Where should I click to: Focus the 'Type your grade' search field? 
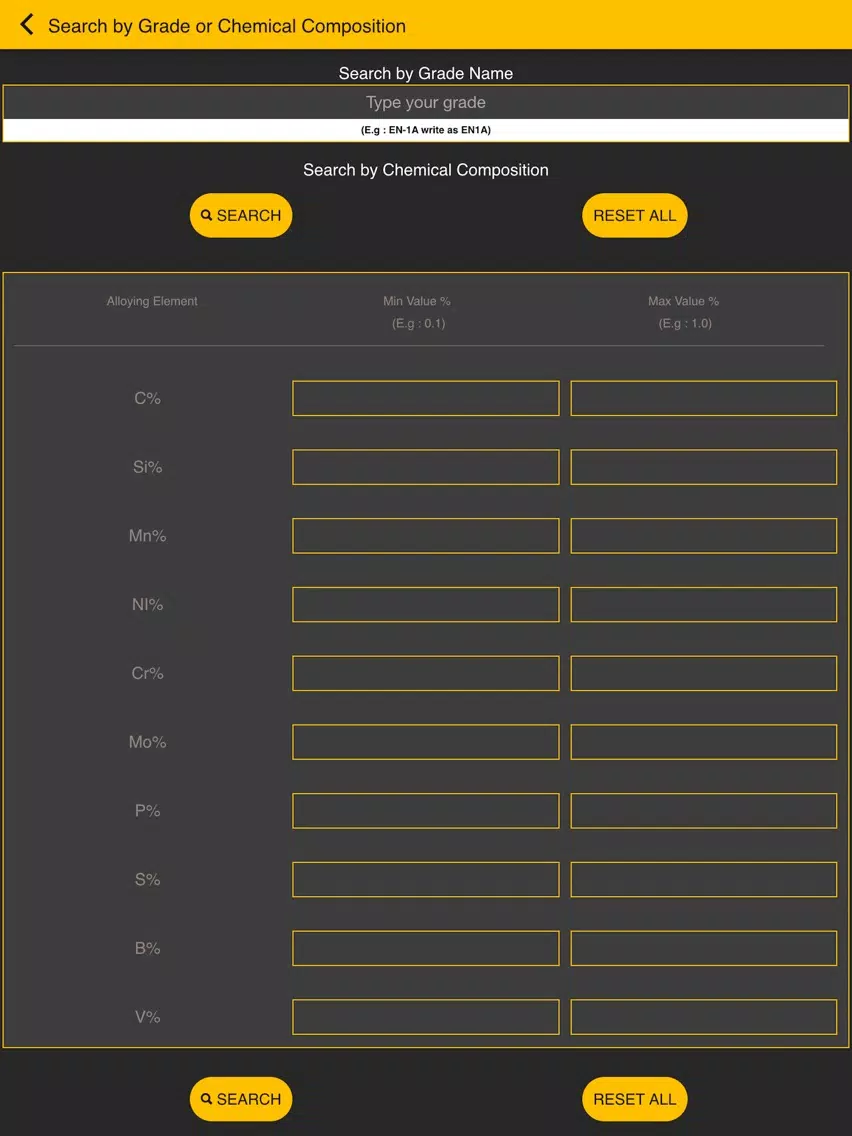[426, 103]
